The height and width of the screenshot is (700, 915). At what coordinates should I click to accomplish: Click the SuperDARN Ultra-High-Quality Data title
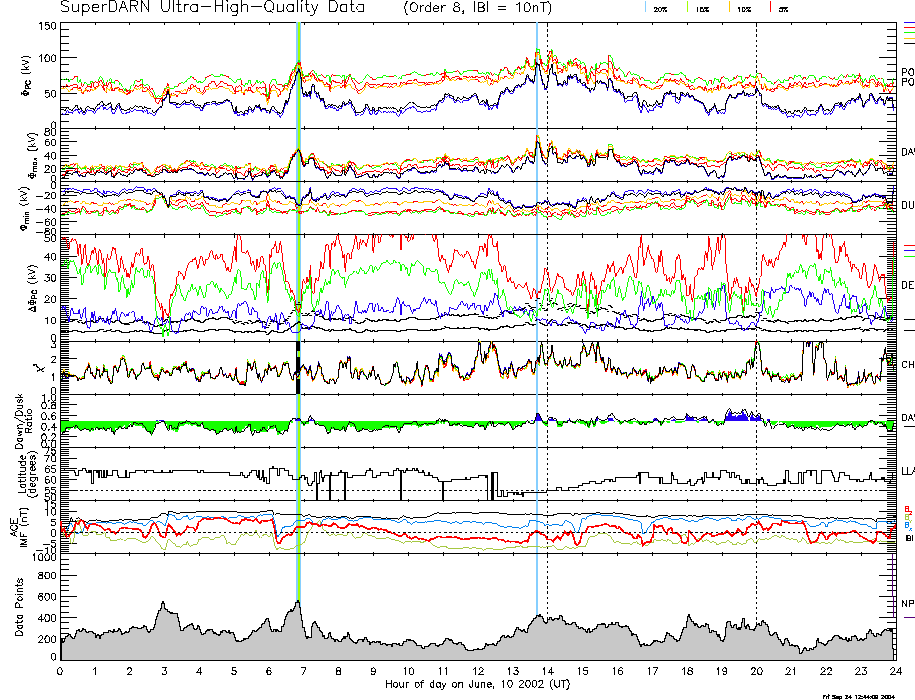212,7
